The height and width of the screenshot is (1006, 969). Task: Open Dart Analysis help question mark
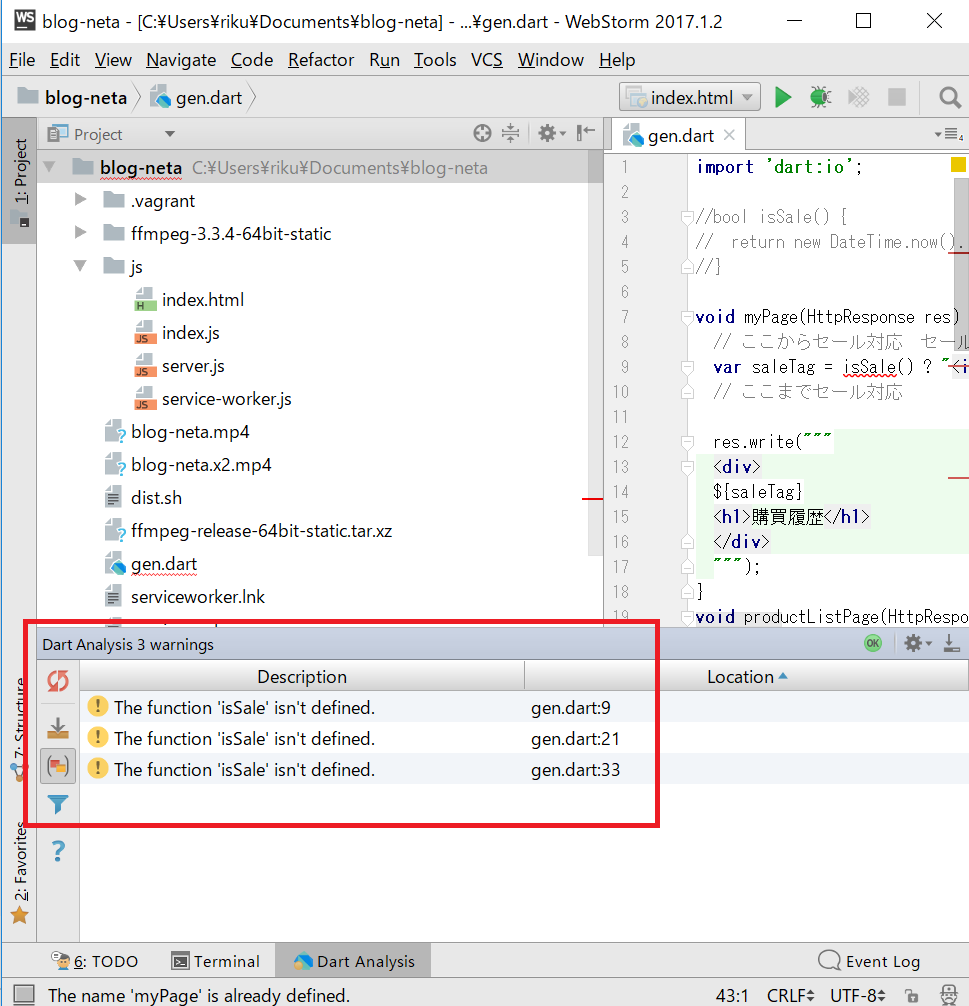pyautogui.click(x=58, y=851)
